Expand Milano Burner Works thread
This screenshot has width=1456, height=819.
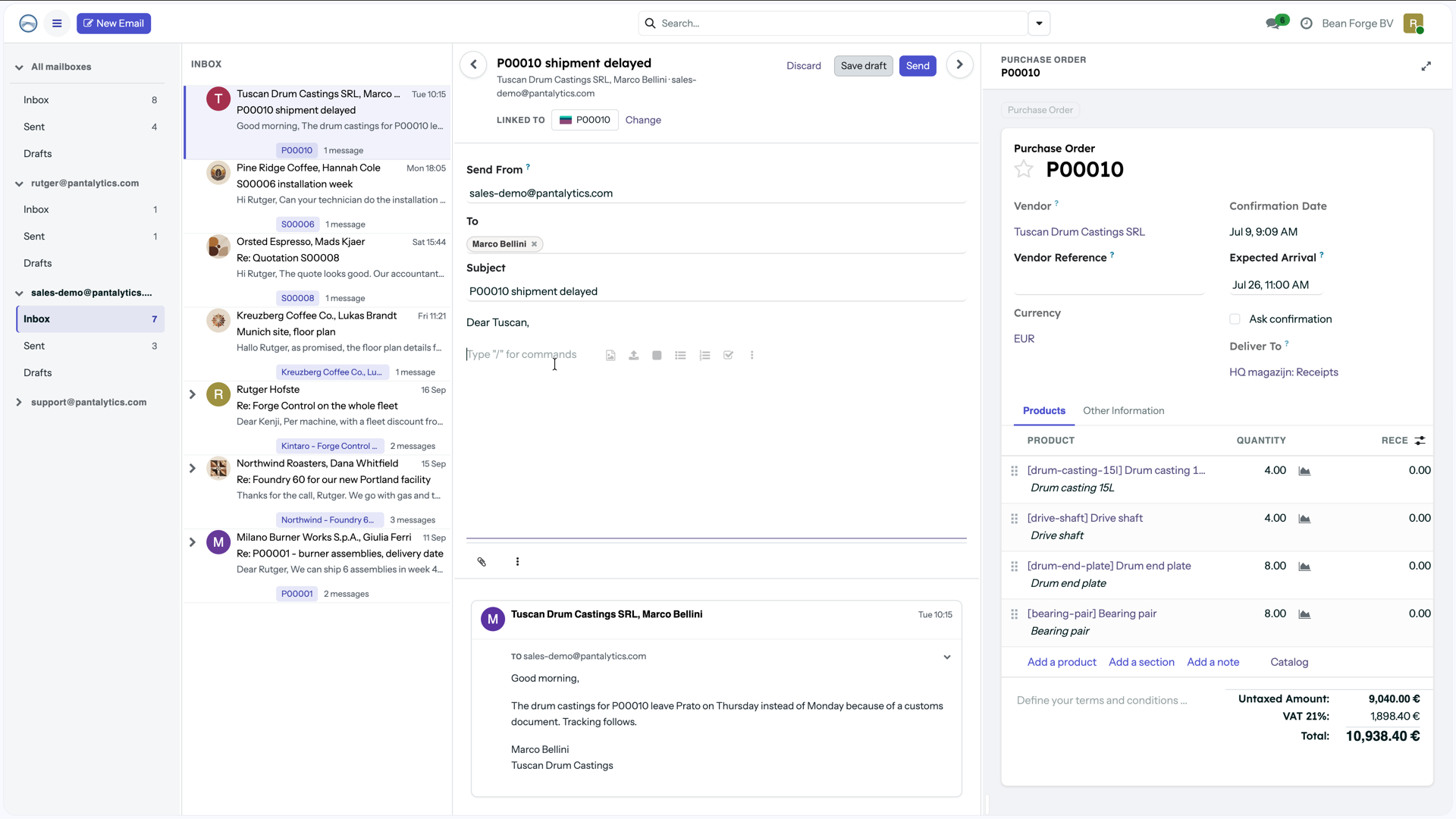click(192, 542)
